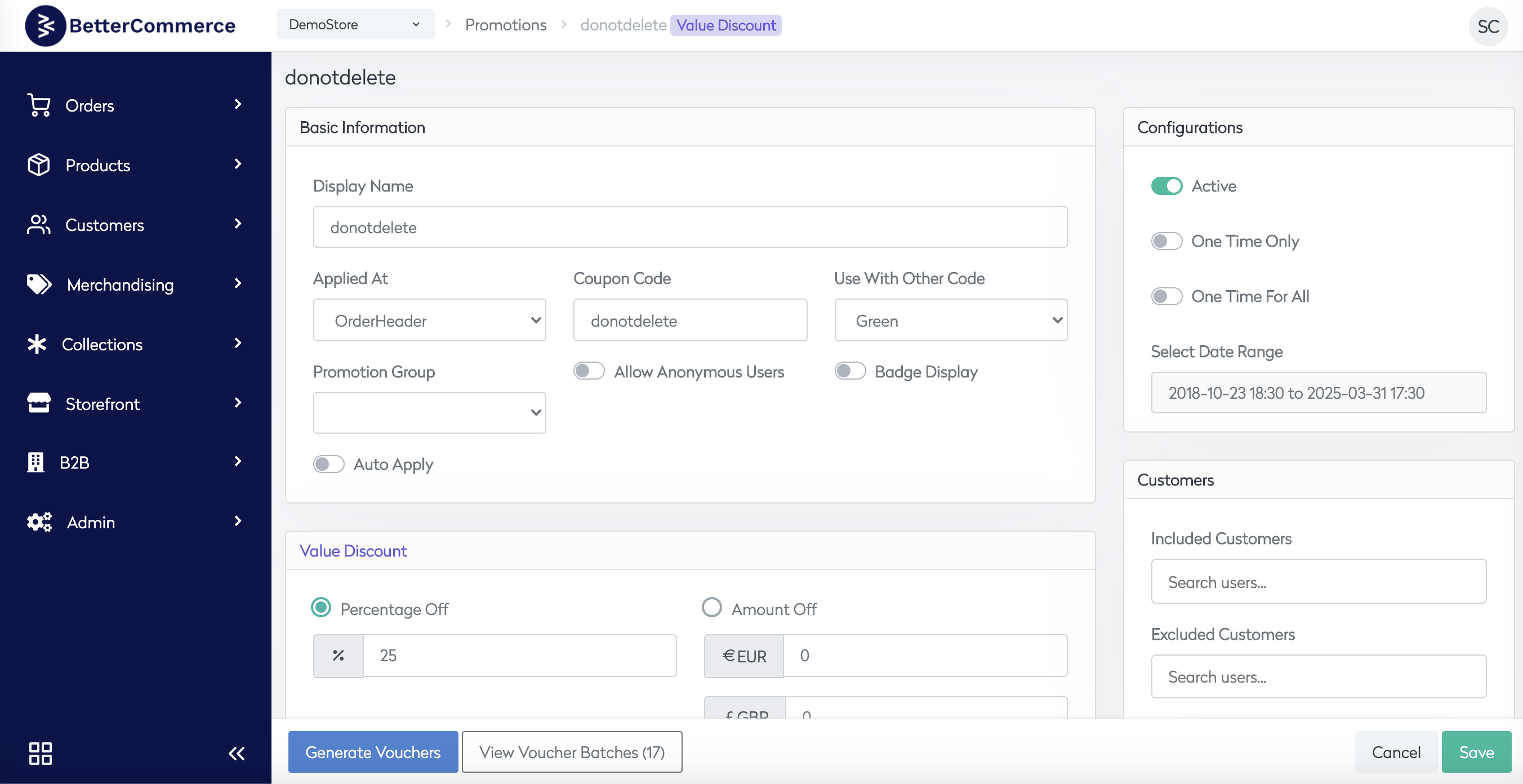This screenshot has height=784, width=1523.
Task: Toggle the Badge Display switch
Action: (850, 371)
